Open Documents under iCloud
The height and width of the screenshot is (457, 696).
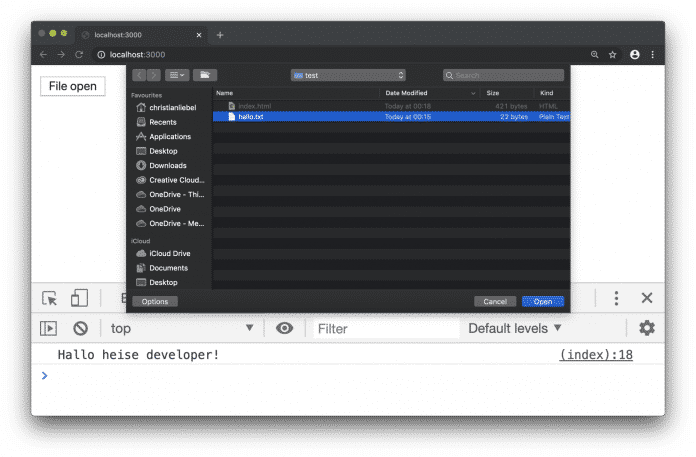coord(162,268)
